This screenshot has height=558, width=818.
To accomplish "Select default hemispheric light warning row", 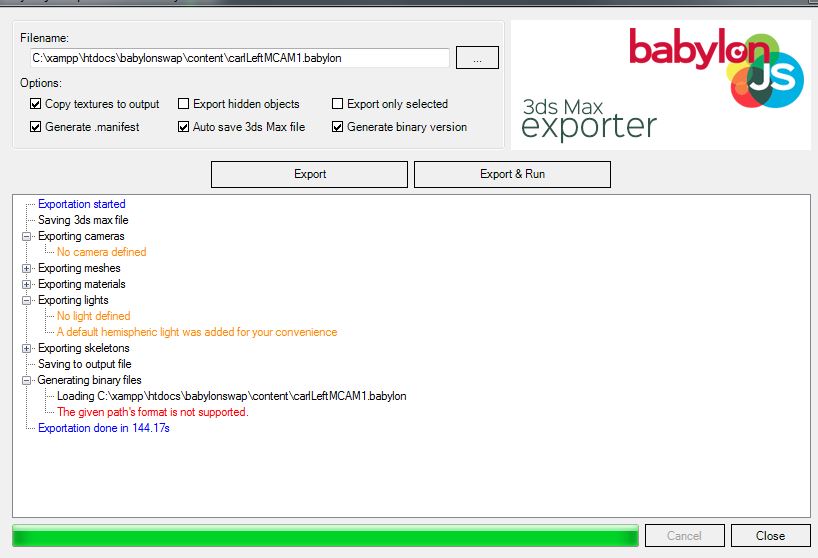I will pyautogui.click(x=197, y=332).
